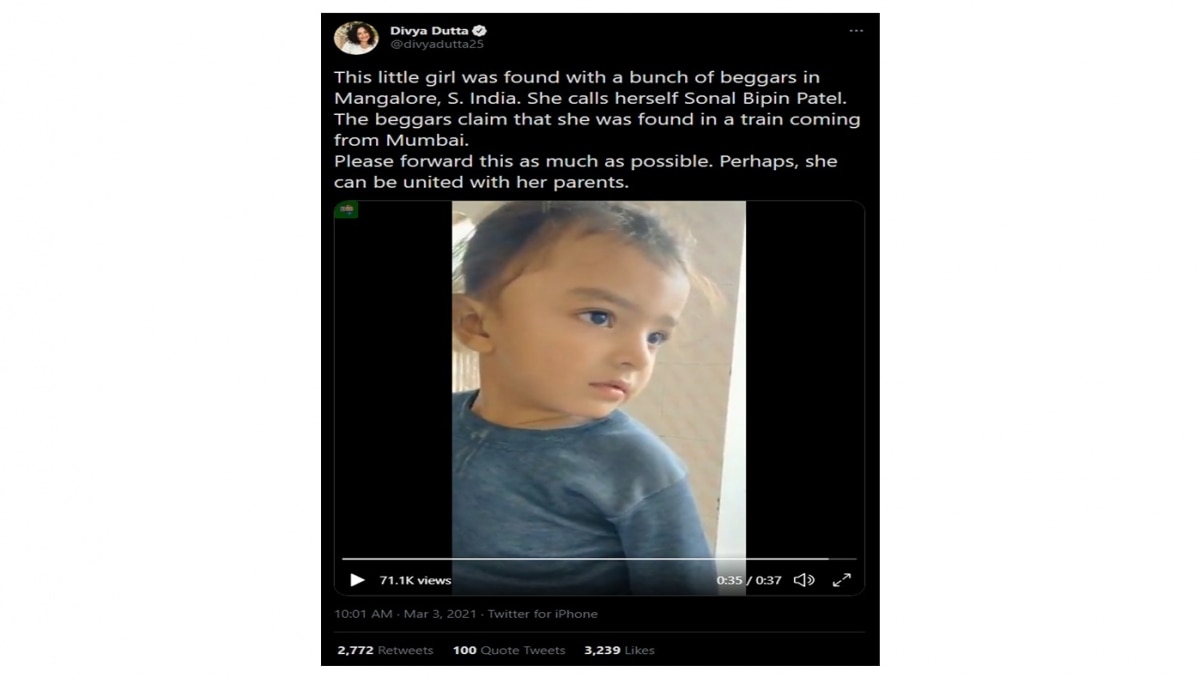Click the 71.1K views counter
The width and height of the screenshot is (1200, 678).
(415, 580)
